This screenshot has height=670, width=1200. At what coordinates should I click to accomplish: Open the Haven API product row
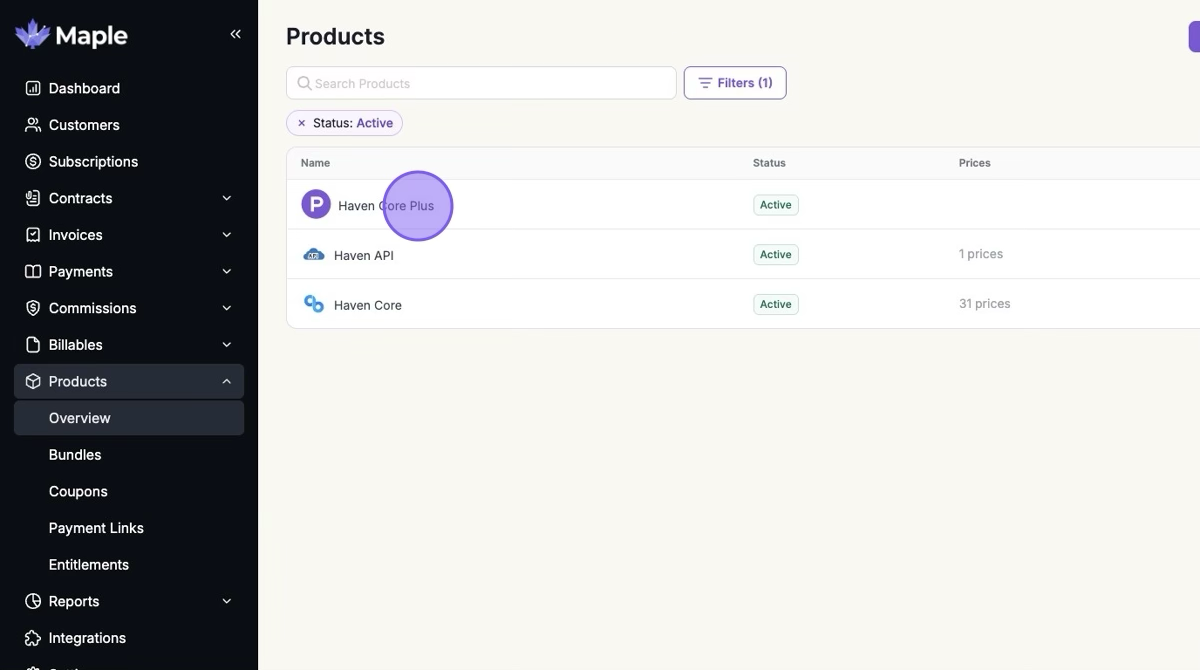[x=364, y=255]
